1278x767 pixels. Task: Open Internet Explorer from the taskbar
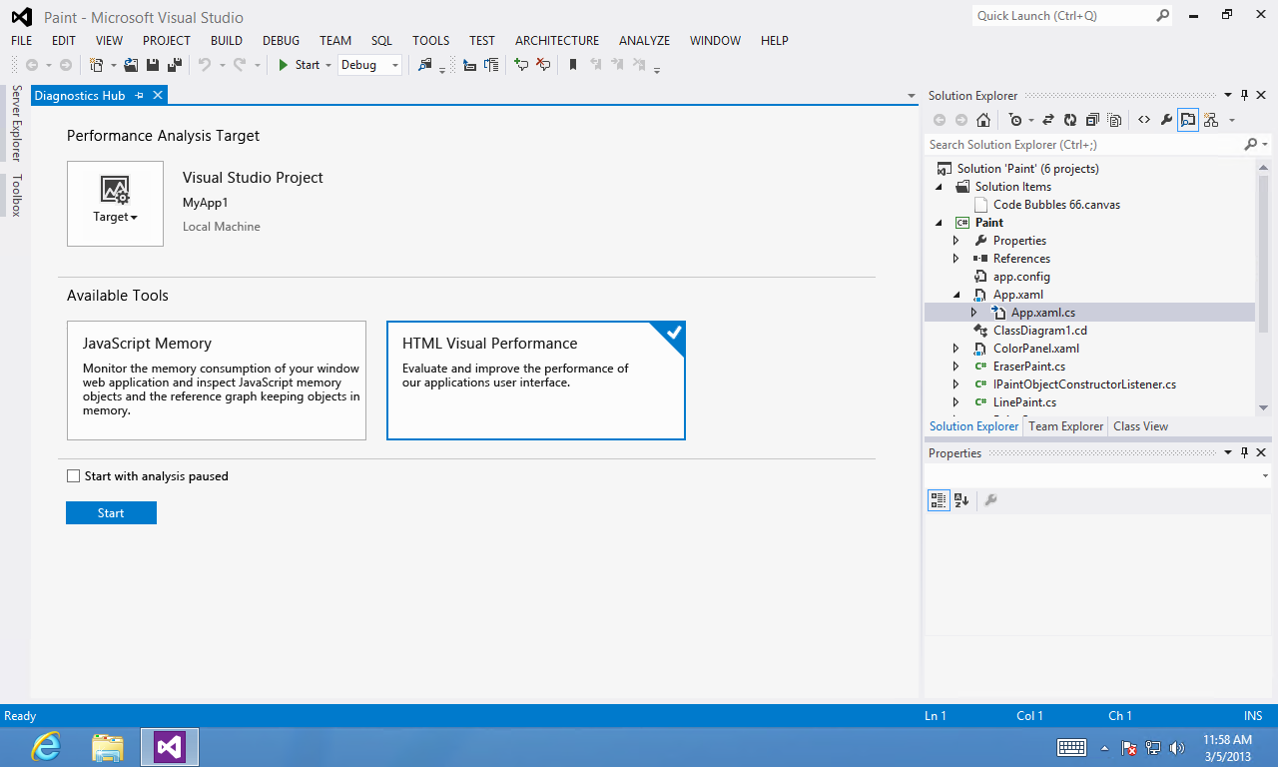[46, 746]
